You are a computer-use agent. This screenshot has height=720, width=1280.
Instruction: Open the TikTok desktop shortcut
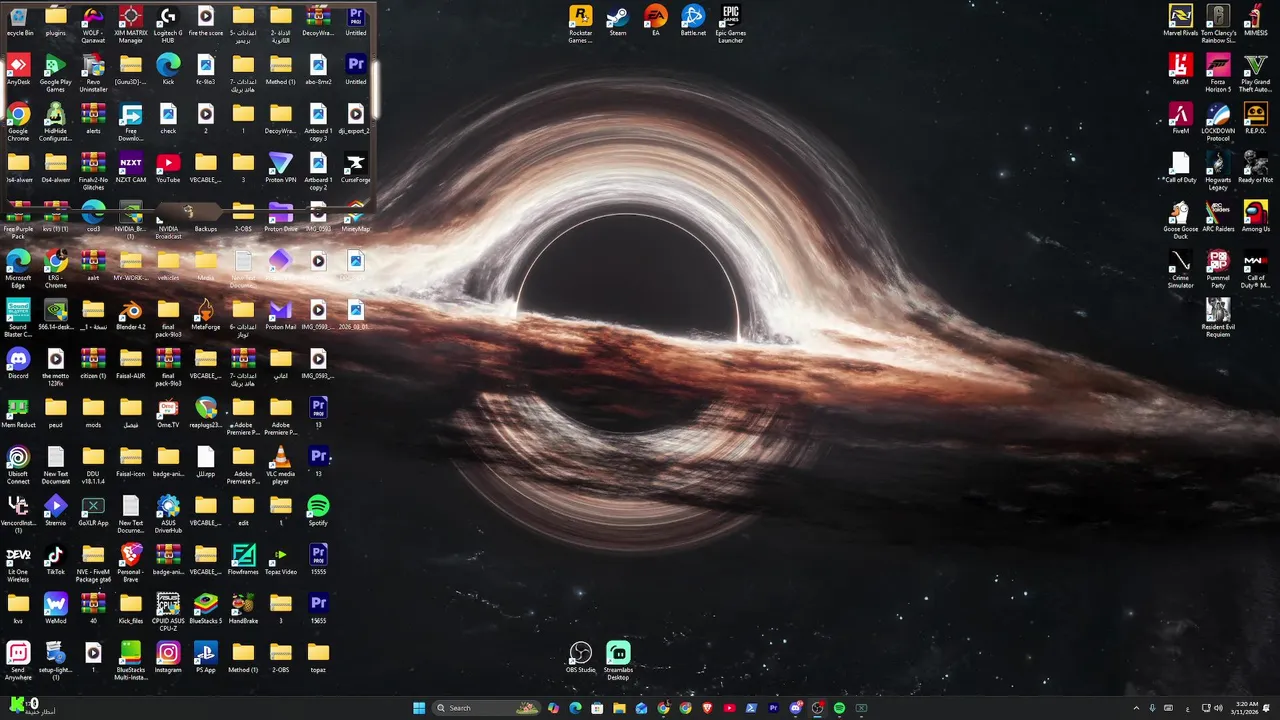pyautogui.click(x=56, y=561)
